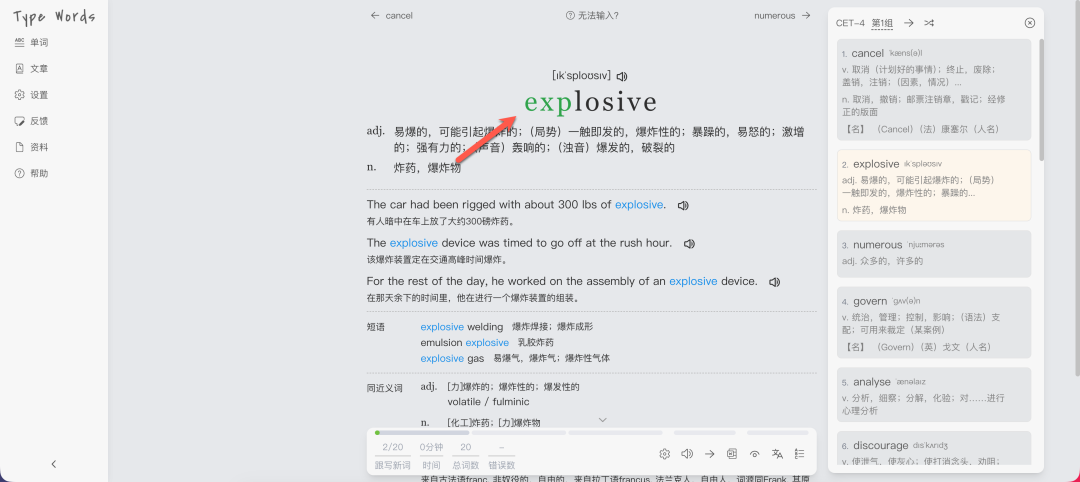The height and width of the screenshot is (482, 1080).
Task: Play audio for the assembly sentence
Action: pos(775,282)
